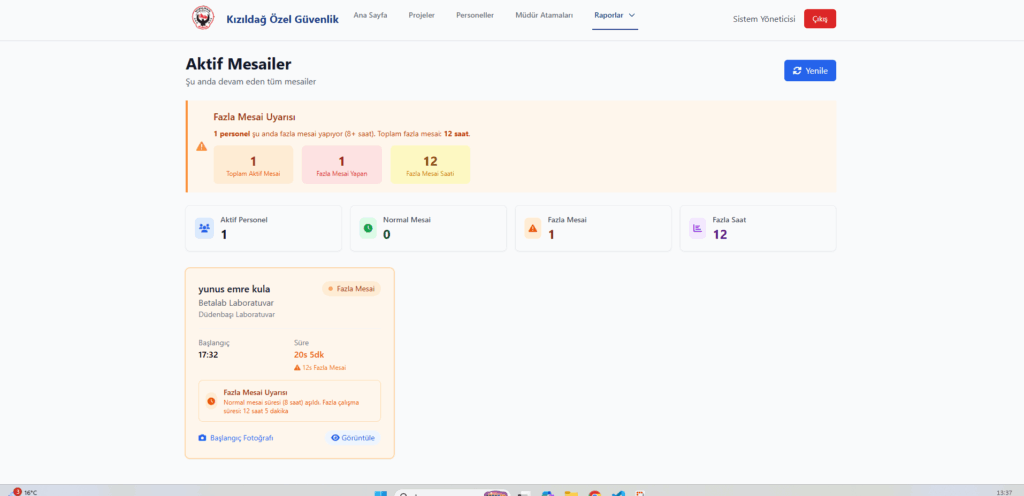Open Müdür Atamaları from the navbar

544,16
